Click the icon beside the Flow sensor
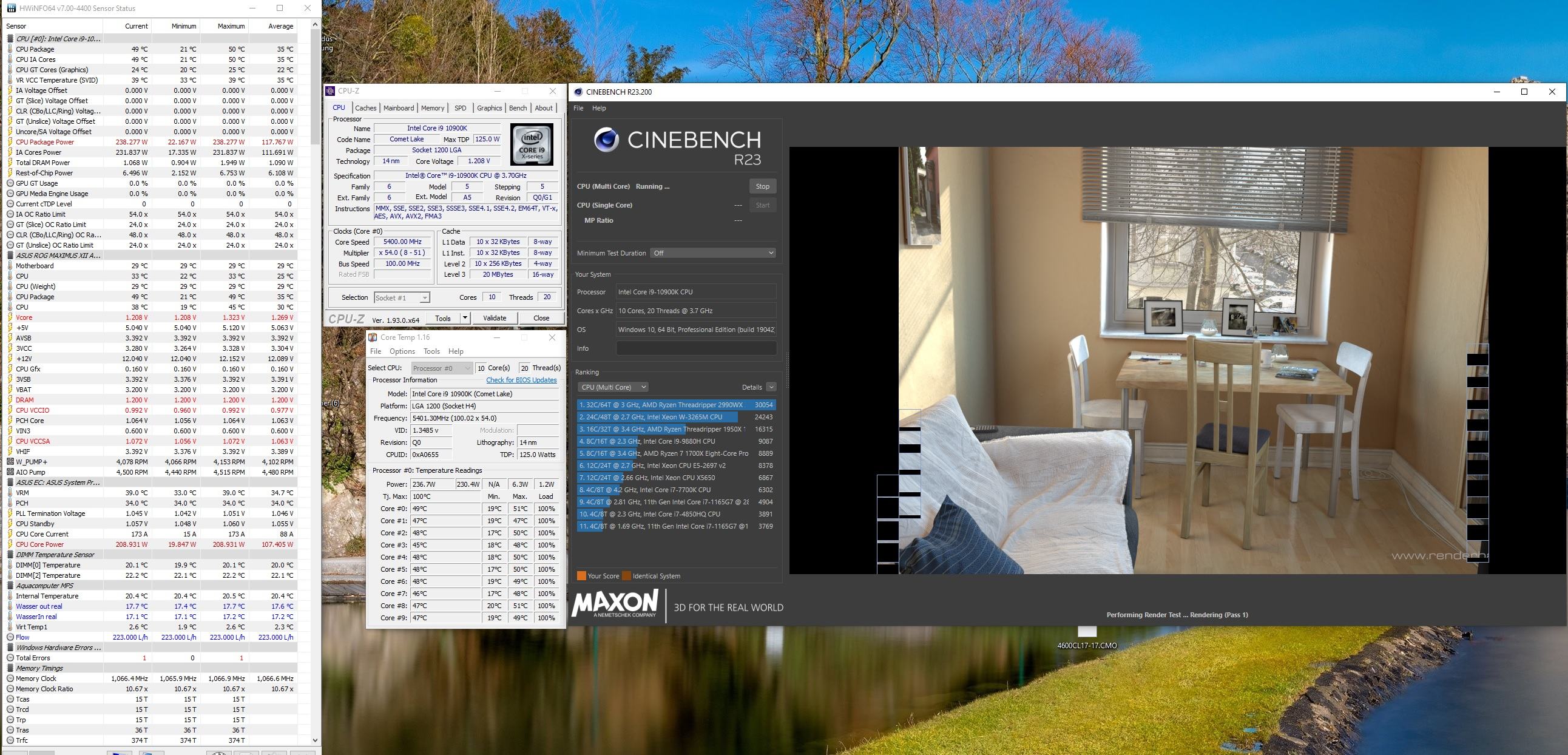The width and height of the screenshot is (1568, 755). (x=10, y=637)
